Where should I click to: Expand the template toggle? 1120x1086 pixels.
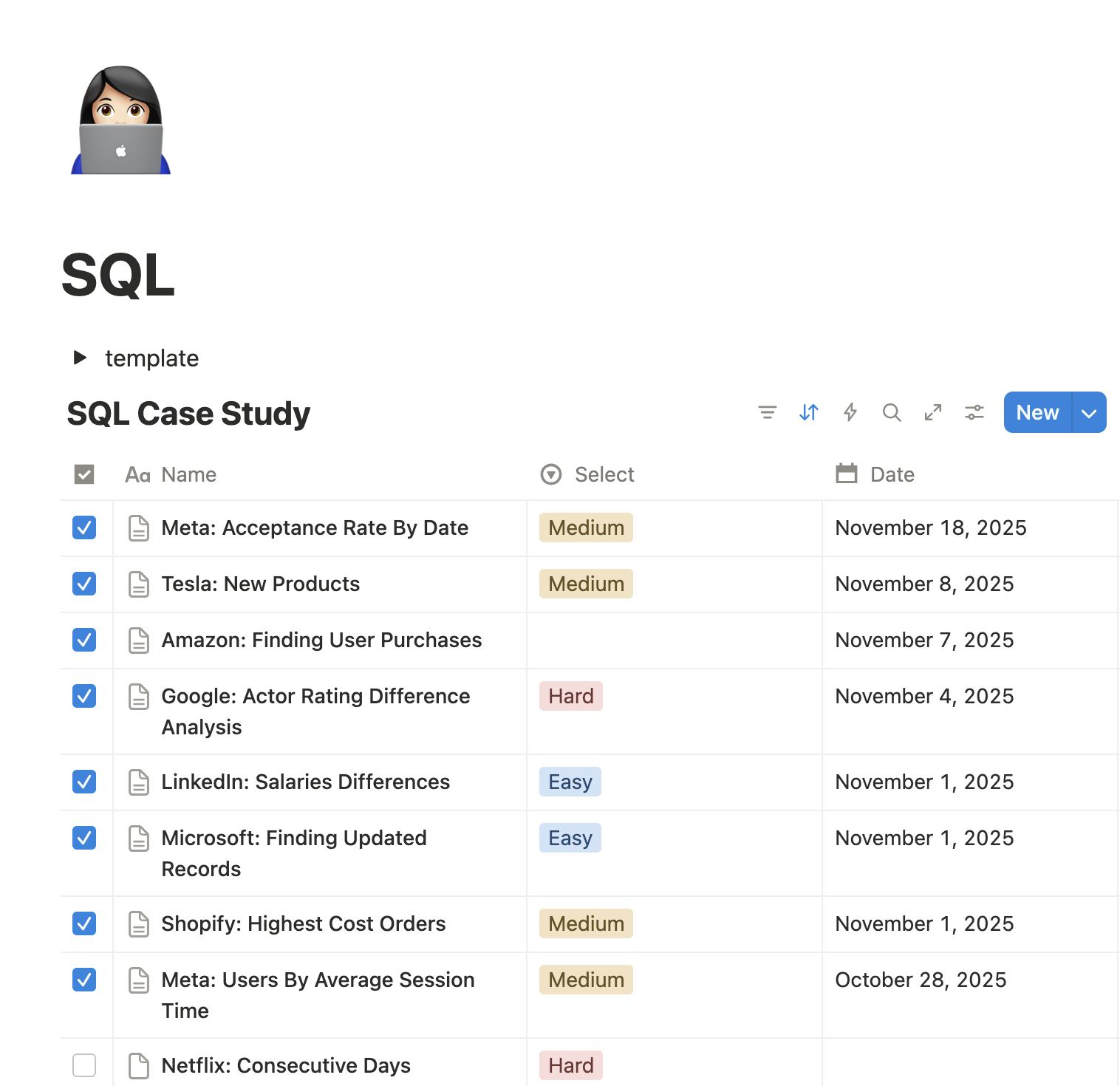pos(80,358)
